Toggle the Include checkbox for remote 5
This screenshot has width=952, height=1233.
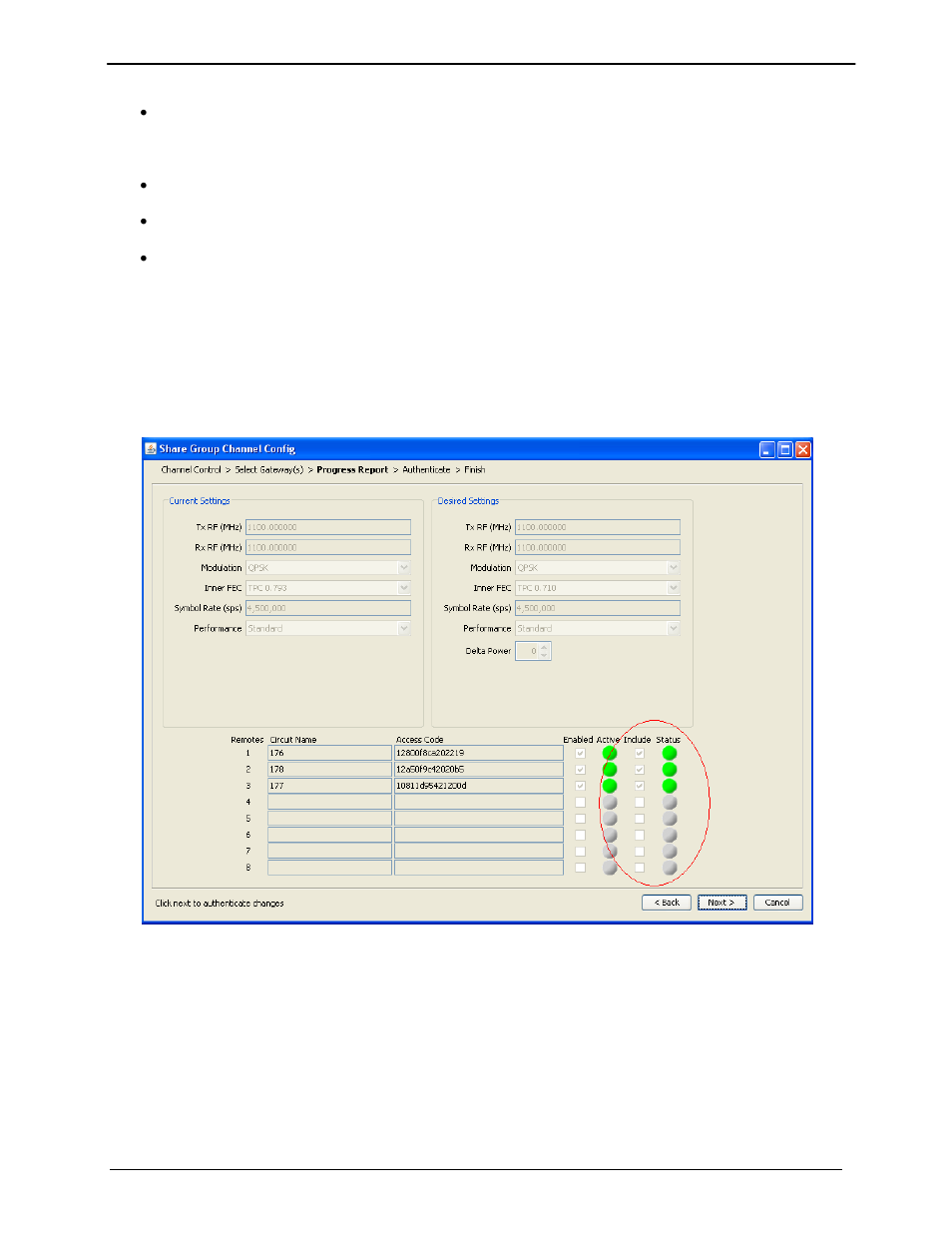coord(640,819)
